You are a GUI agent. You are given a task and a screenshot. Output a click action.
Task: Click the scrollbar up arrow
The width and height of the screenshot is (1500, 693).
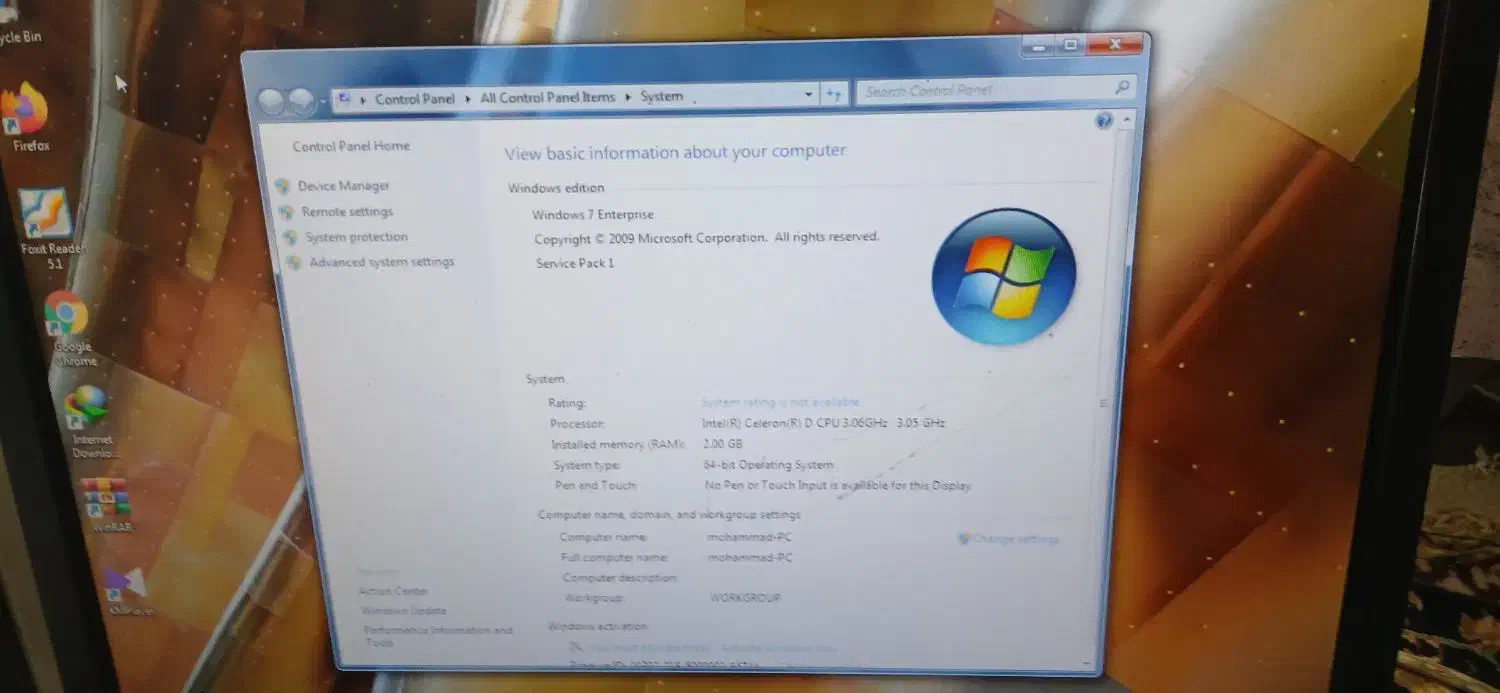click(x=1129, y=119)
